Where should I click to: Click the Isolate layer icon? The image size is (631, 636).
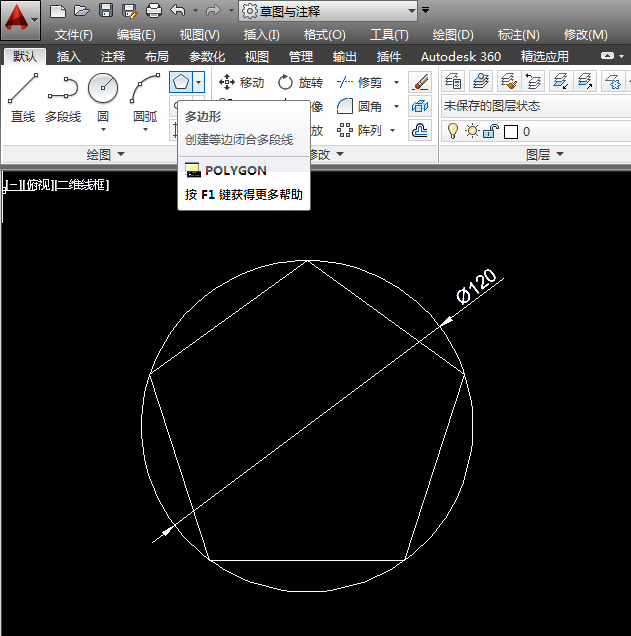[560, 81]
